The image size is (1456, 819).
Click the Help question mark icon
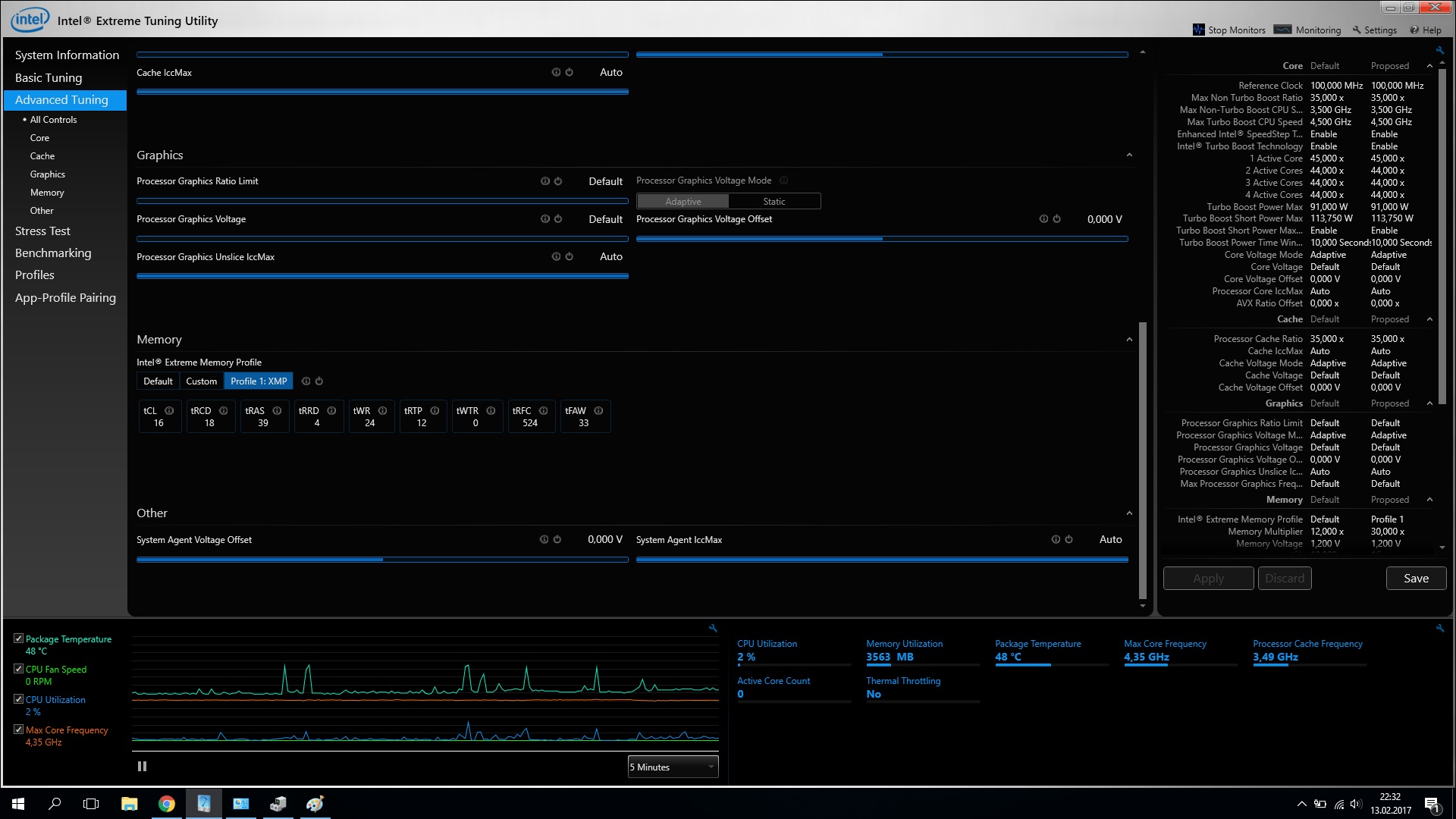coord(1414,30)
